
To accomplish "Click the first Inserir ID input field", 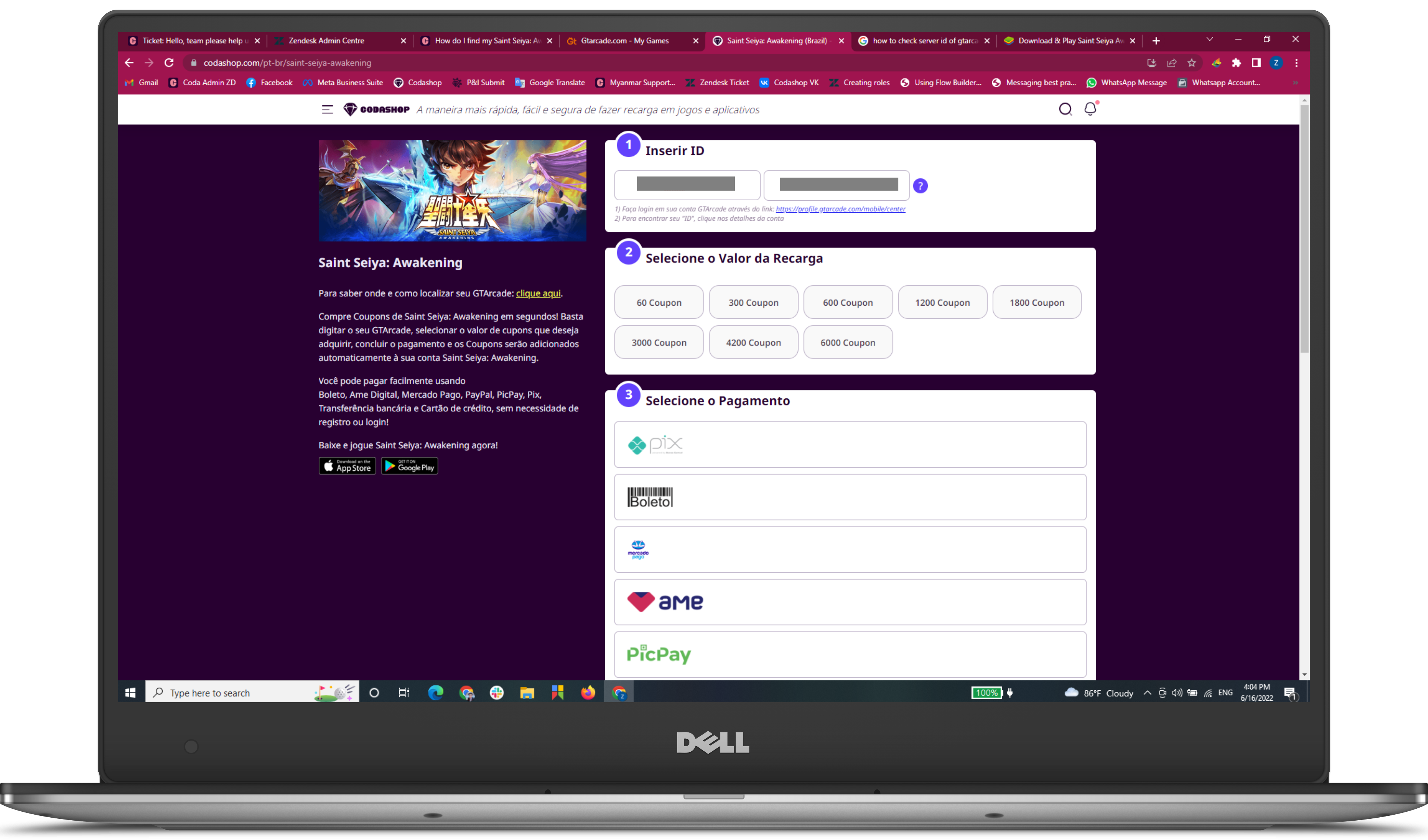I will 687,185.
